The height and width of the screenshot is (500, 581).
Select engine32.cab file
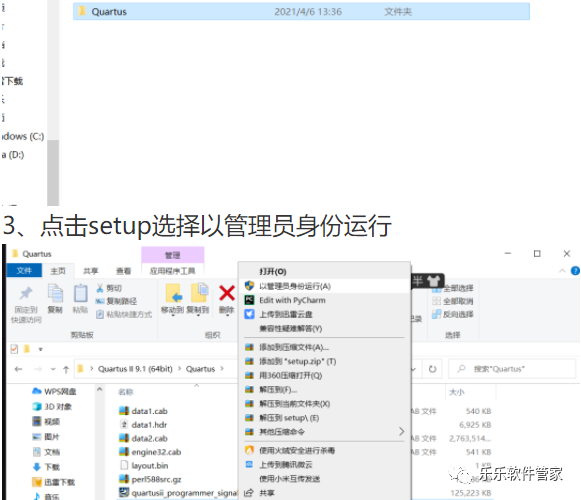(150, 452)
